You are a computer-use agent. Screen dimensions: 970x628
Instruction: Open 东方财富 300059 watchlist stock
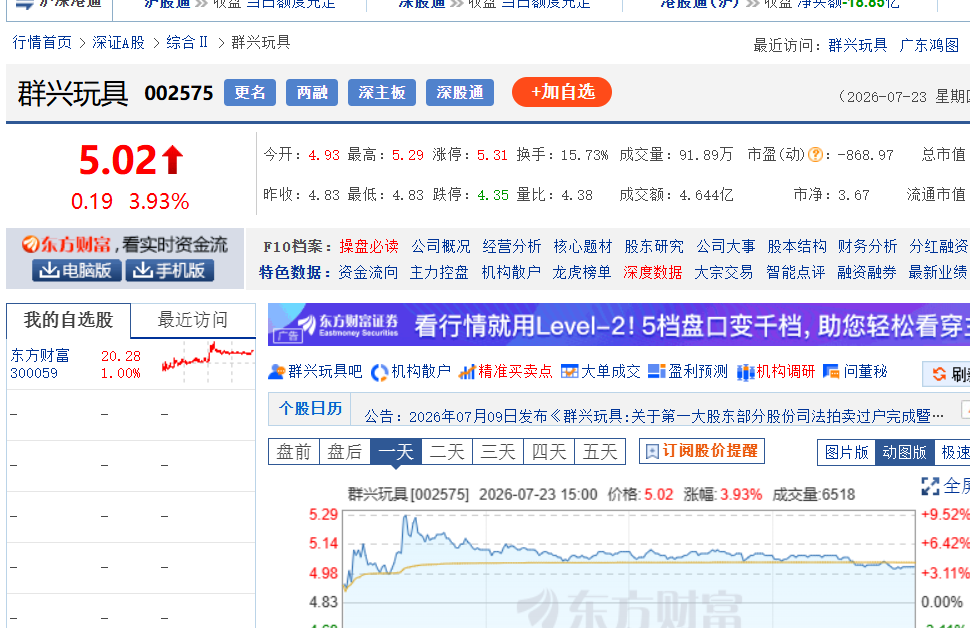click(x=40, y=364)
